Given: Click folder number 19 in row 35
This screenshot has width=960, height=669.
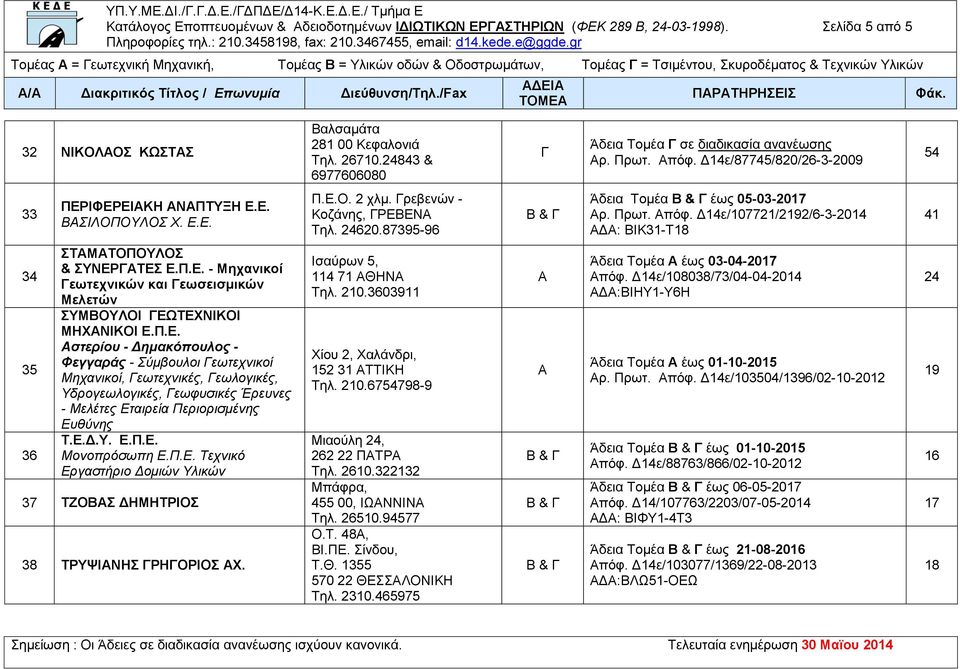Looking at the screenshot, I should point(932,370).
